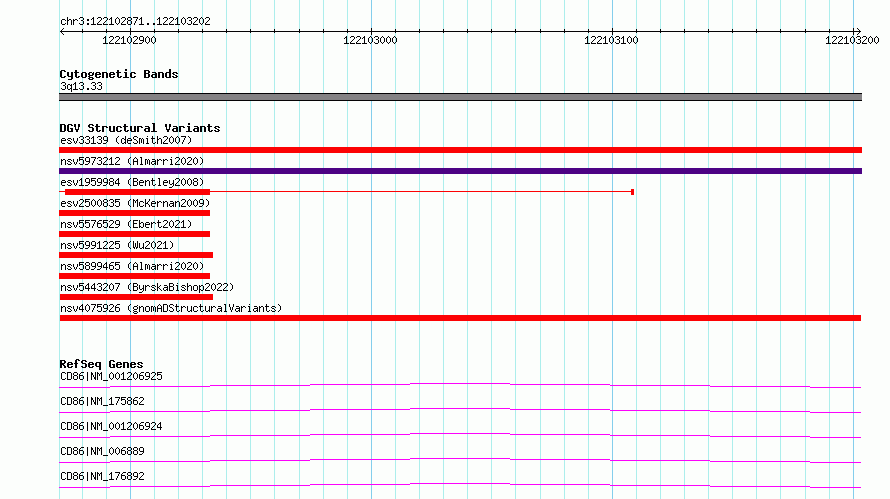Click the right arrow end of the ruler
Viewport: 890px width, 499px height.
point(858,31)
